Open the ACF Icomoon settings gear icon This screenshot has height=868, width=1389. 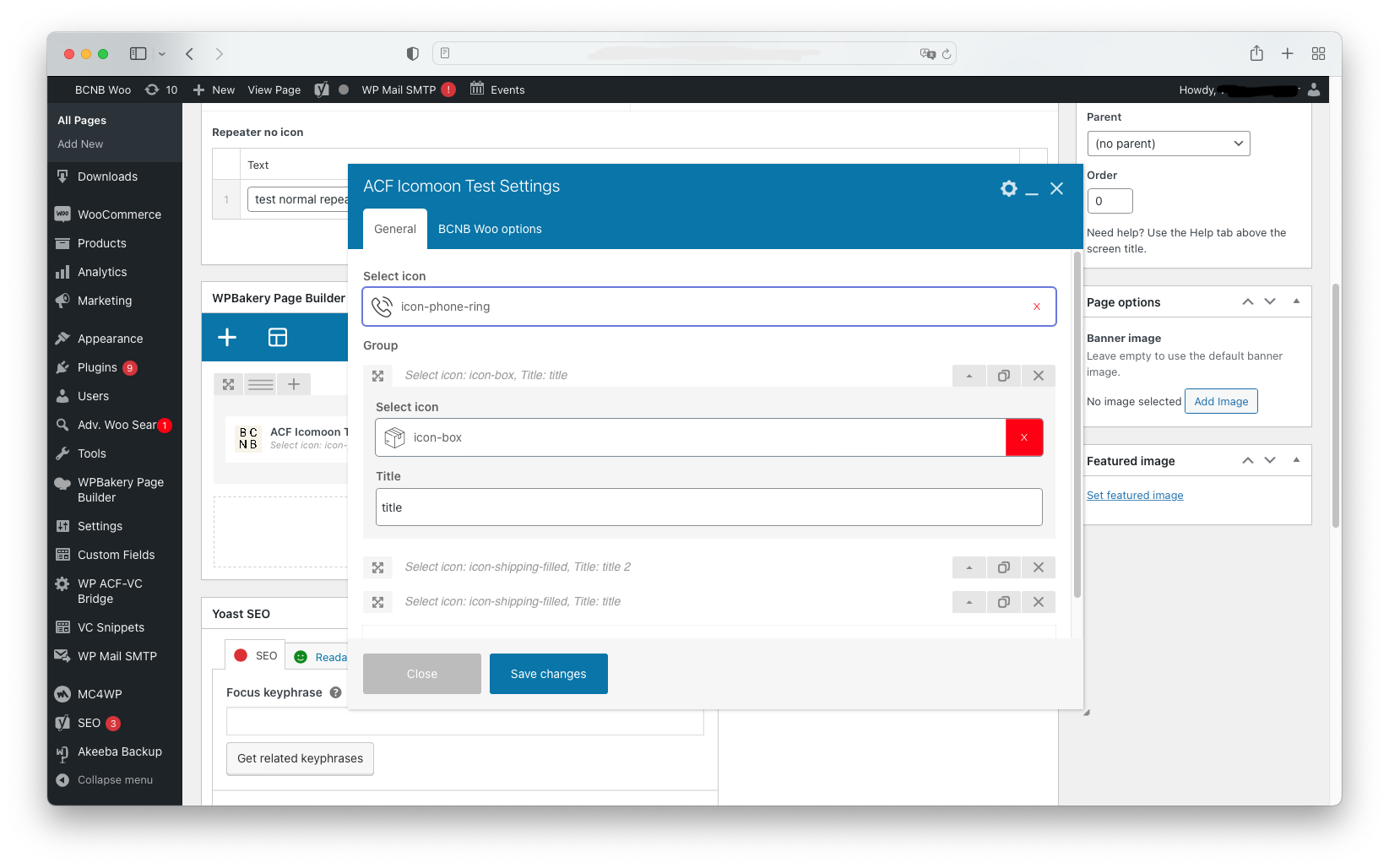pyautogui.click(x=1008, y=188)
